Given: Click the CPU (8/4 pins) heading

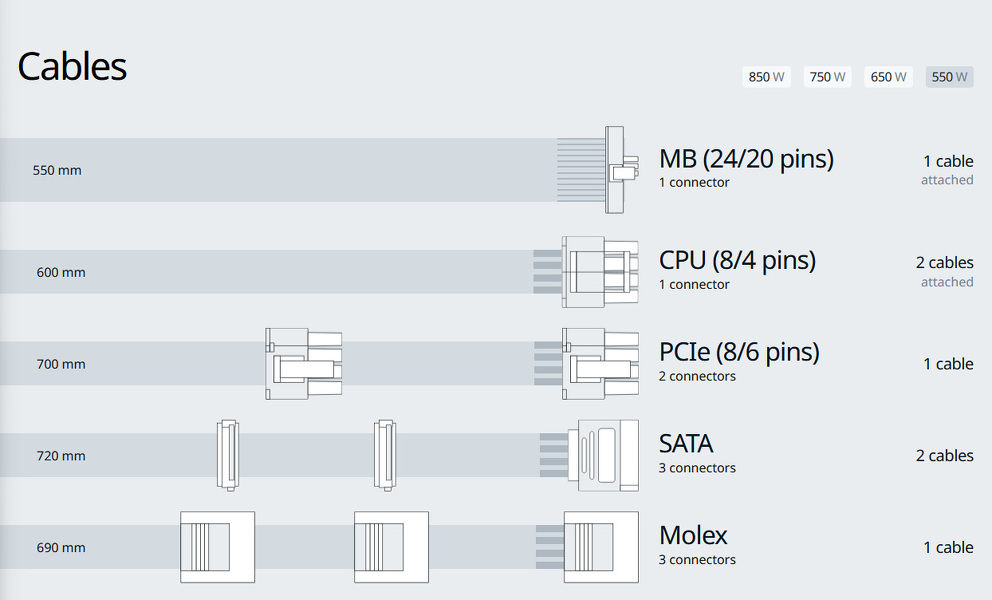Looking at the screenshot, I should tap(737, 260).
